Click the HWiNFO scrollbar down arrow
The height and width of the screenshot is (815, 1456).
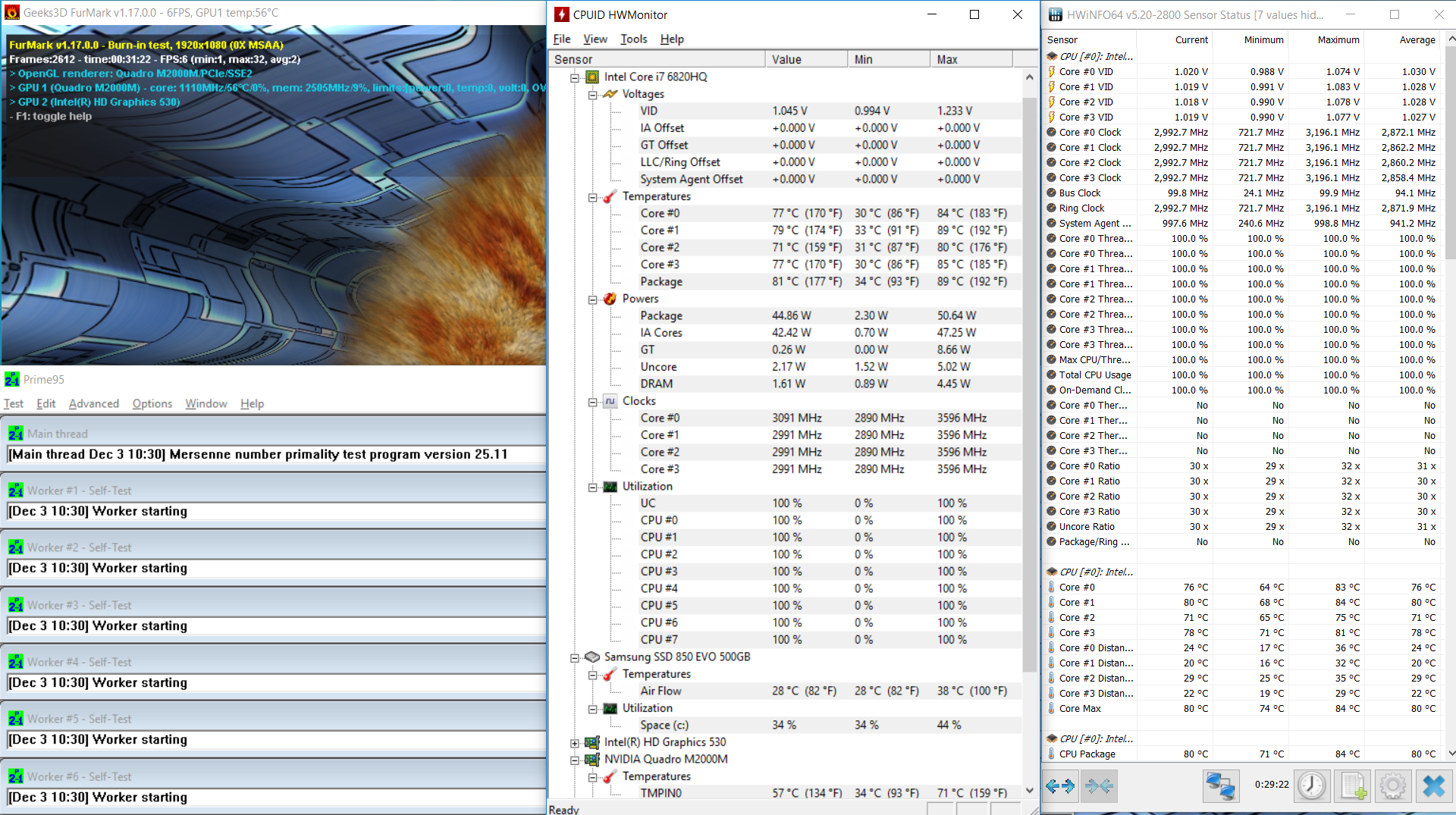click(x=1450, y=754)
